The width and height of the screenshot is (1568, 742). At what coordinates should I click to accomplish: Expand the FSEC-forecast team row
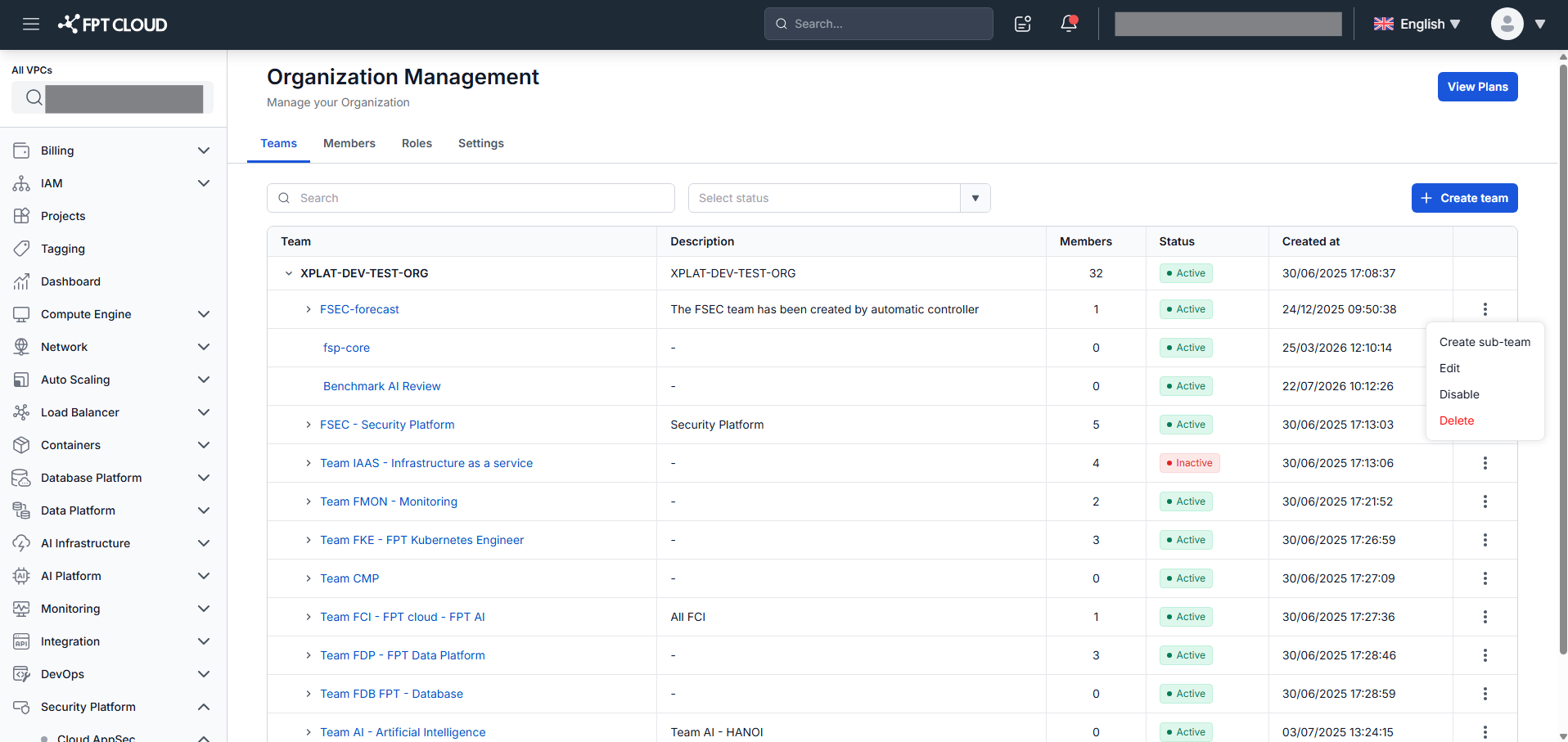(309, 309)
